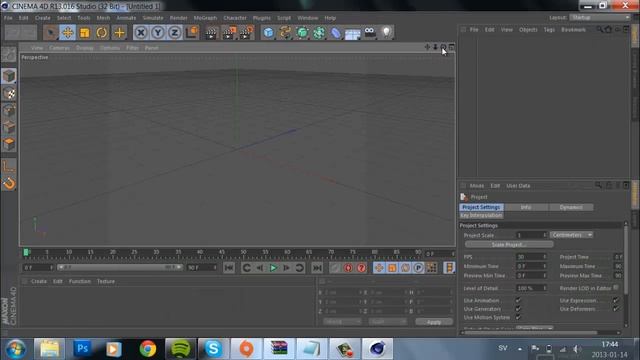Open the Centimeters unit dropdown
640x360 pixels.
[571, 235]
